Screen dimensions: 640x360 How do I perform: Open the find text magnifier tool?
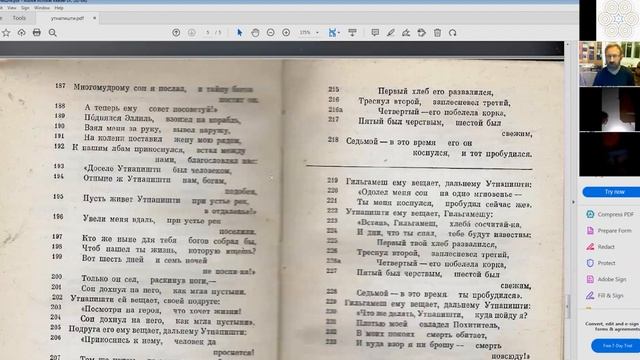(53, 33)
